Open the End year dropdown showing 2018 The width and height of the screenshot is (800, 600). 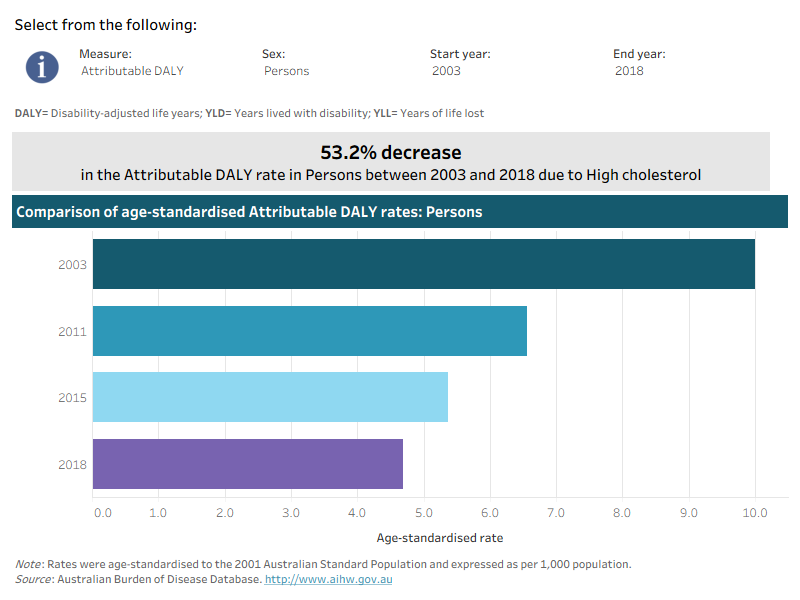(x=629, y=71)
